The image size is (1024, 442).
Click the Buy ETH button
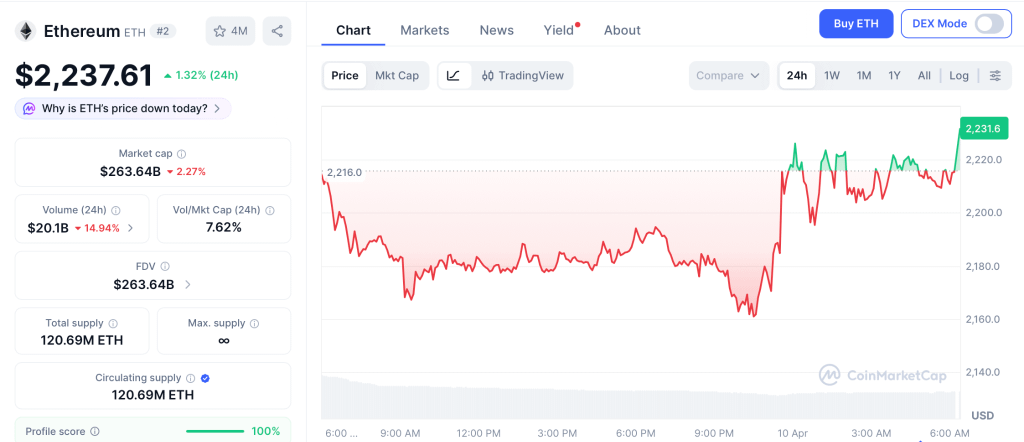[x=856, y=24]
